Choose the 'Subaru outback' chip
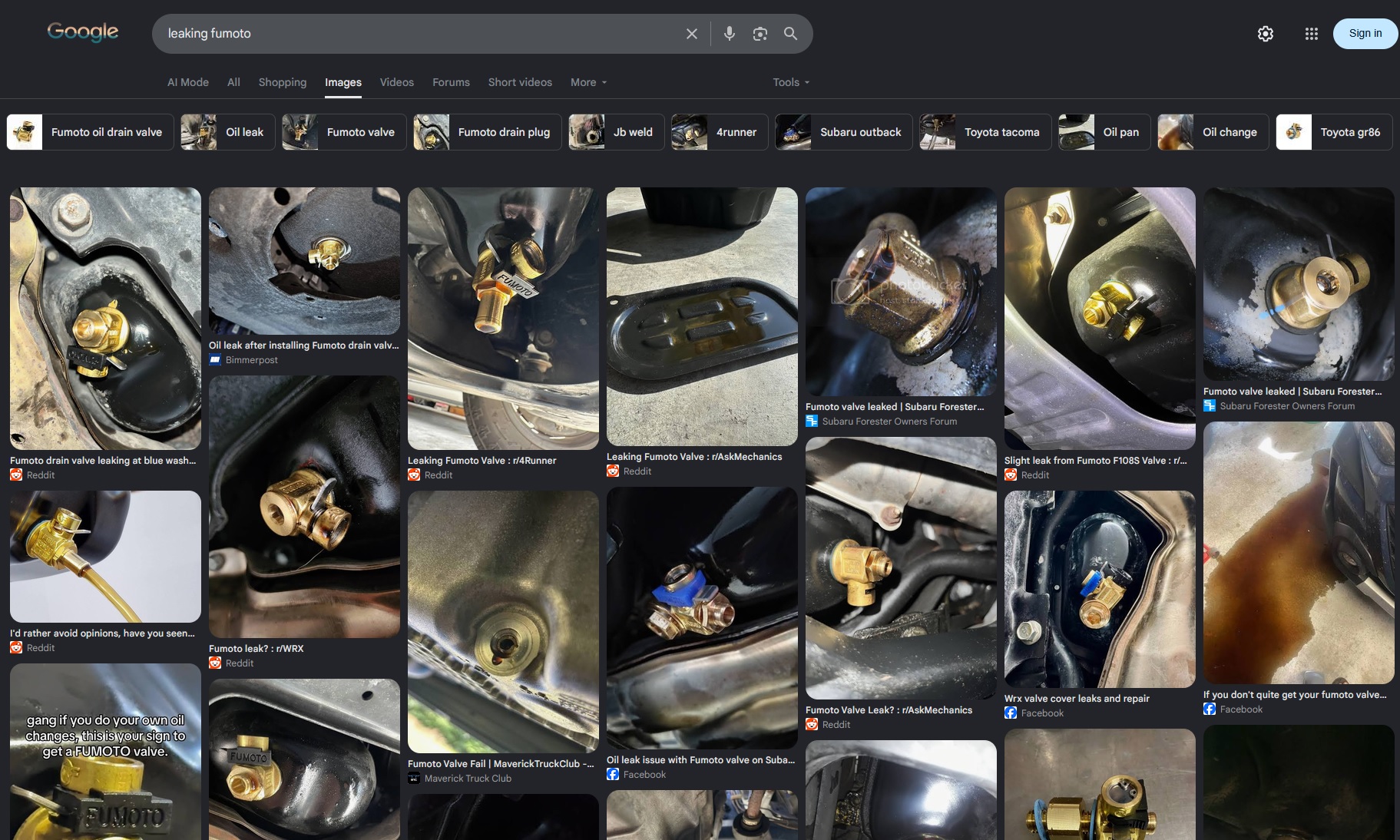Image resolution: width=1400 pixels, height=840 pixels. 844,132
